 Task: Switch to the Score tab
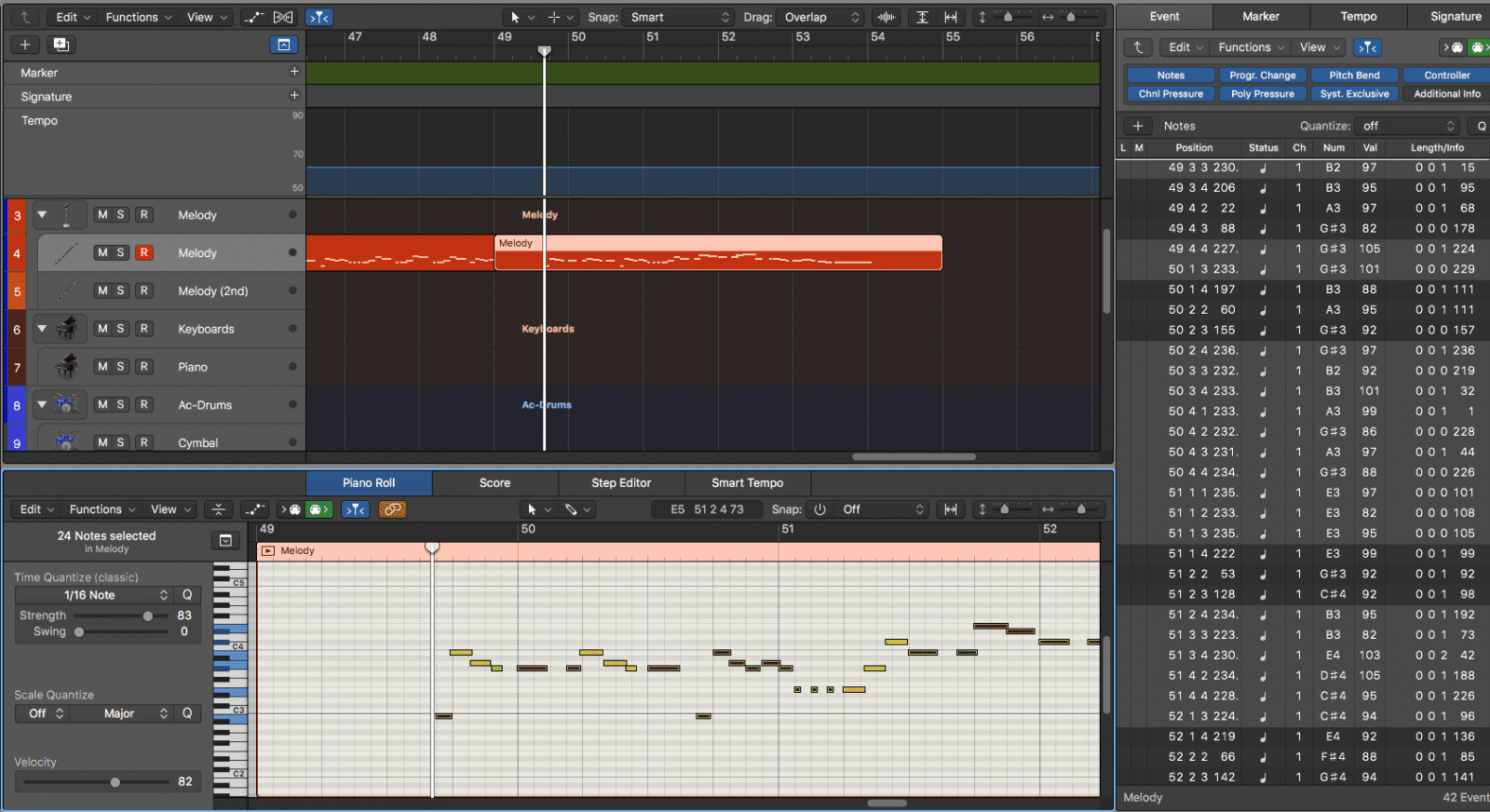494,482
